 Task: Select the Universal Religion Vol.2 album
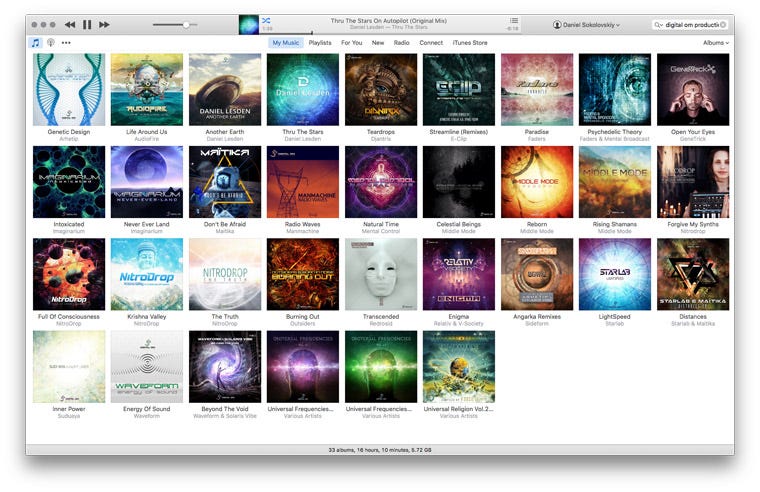459,367
